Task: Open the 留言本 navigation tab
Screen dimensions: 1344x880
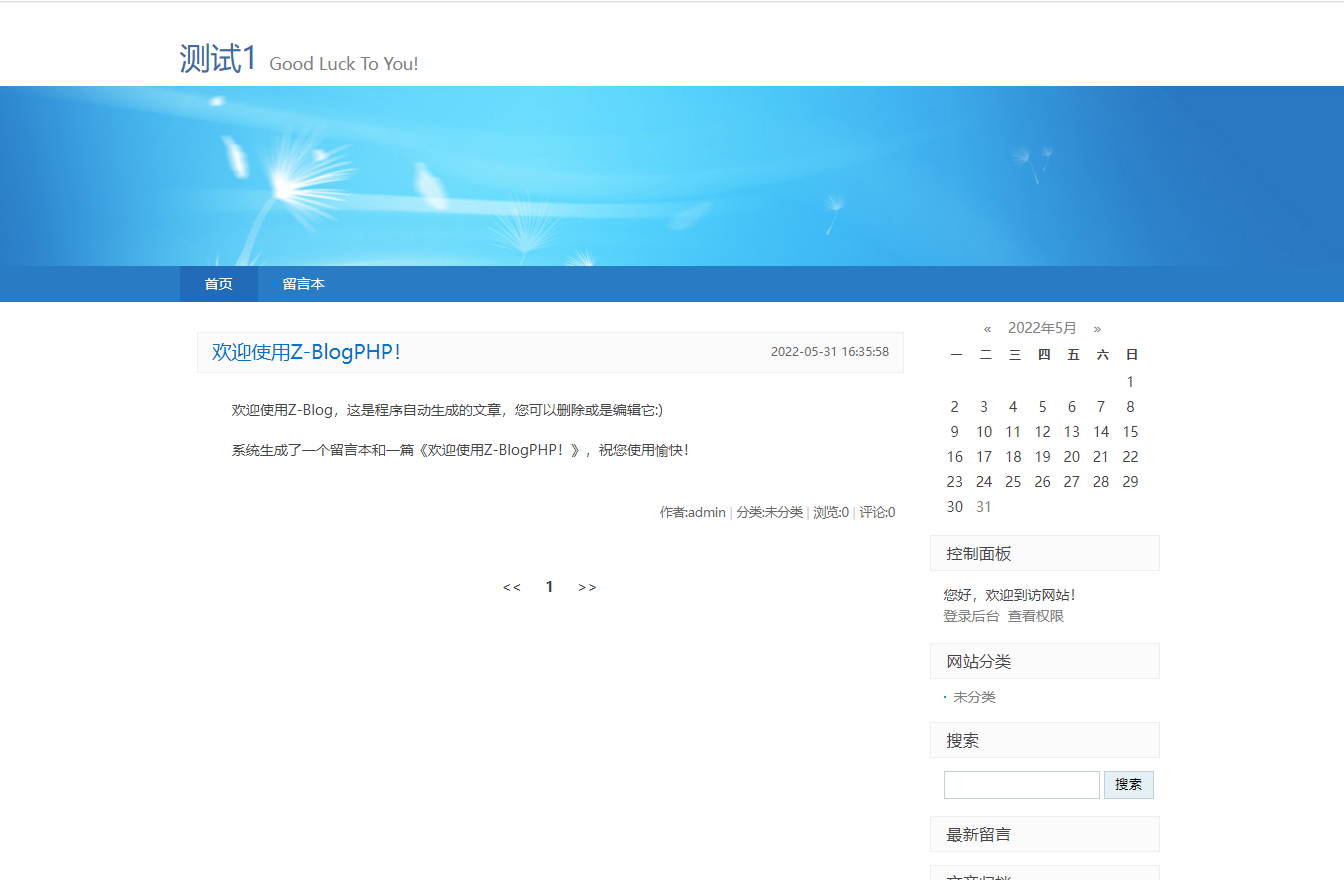Action: click(303, 284)
